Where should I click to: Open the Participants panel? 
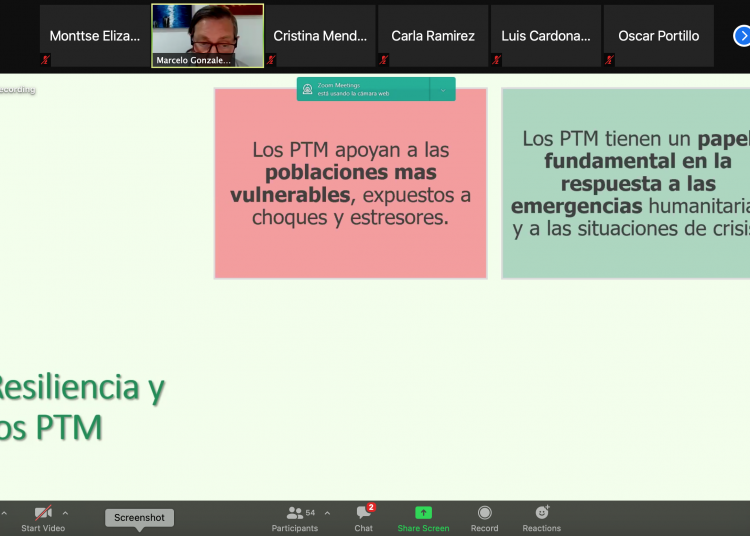[294, 518]
